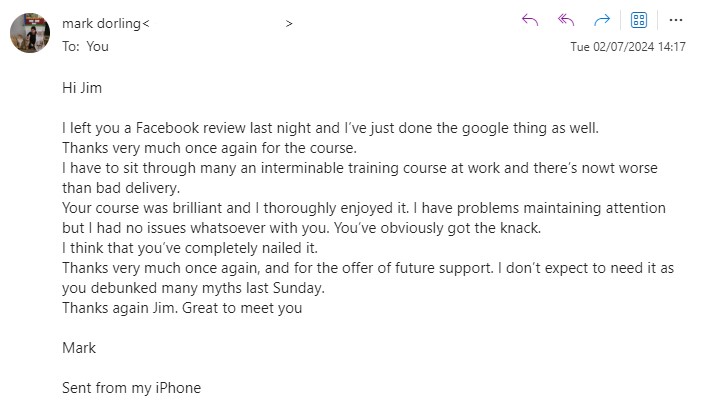Open the More actions ellipsis menu

675,20
